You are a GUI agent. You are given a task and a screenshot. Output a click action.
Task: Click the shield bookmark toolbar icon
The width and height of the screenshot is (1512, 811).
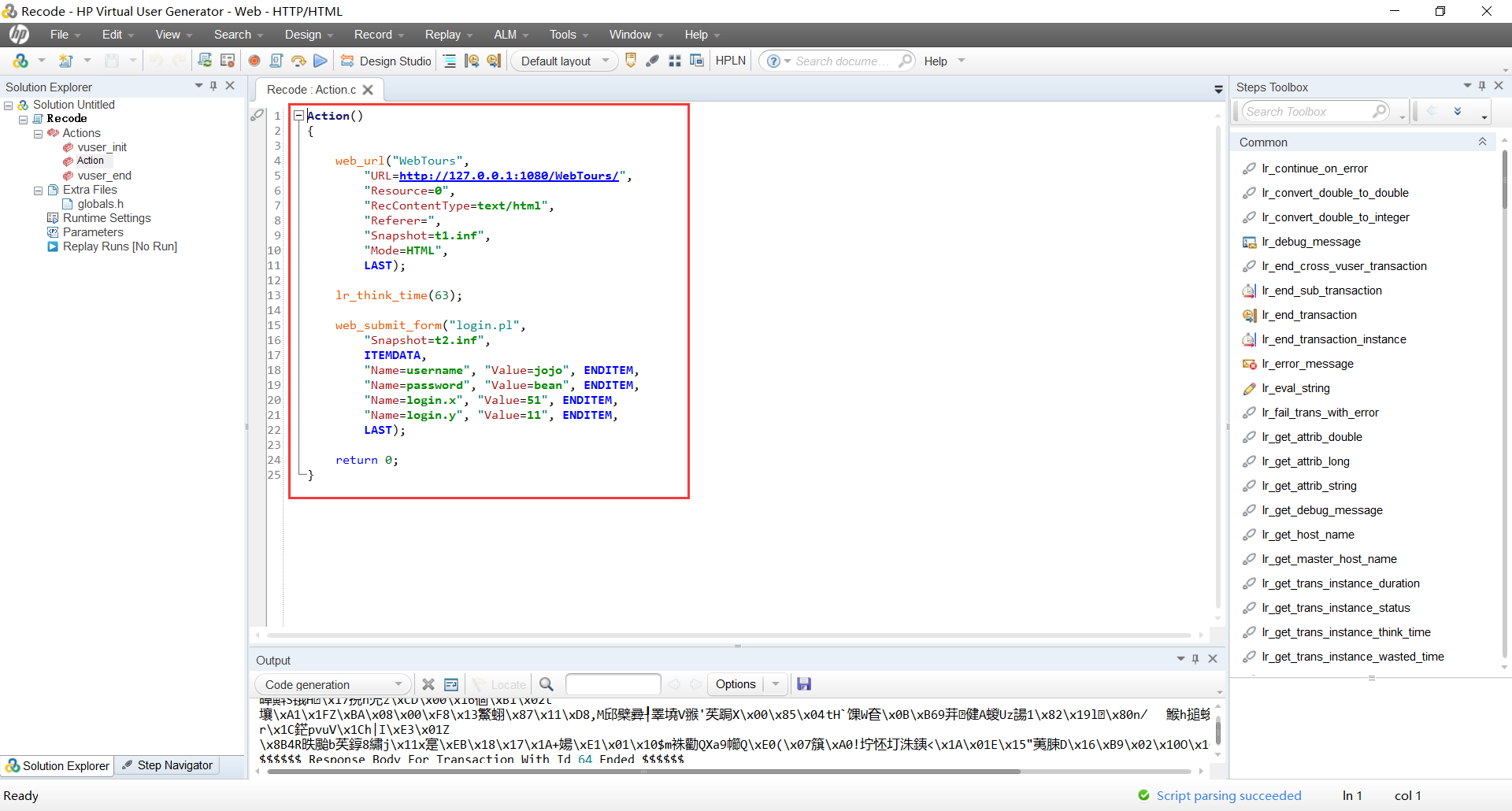tap(630, 61)
